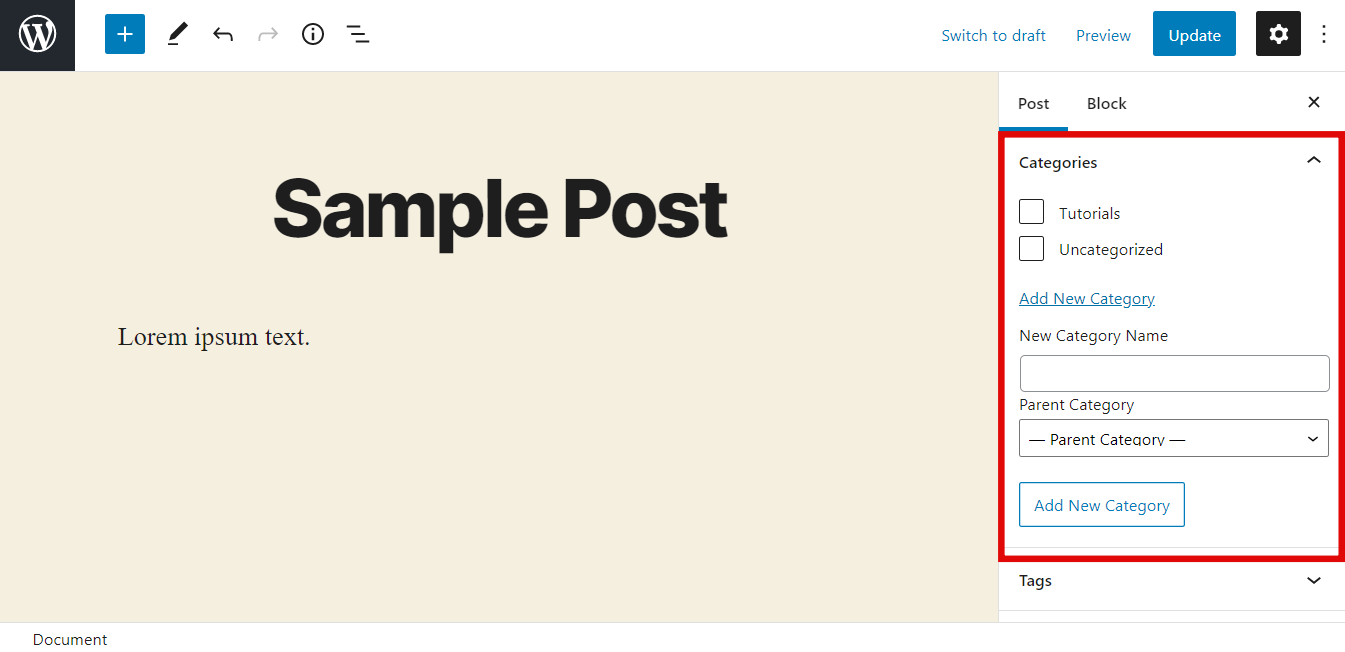This screenshot has width=1345, height=652.
Task: Select the Tools edit mode icon
Action: pyautogui.click(x=177, y=33)
